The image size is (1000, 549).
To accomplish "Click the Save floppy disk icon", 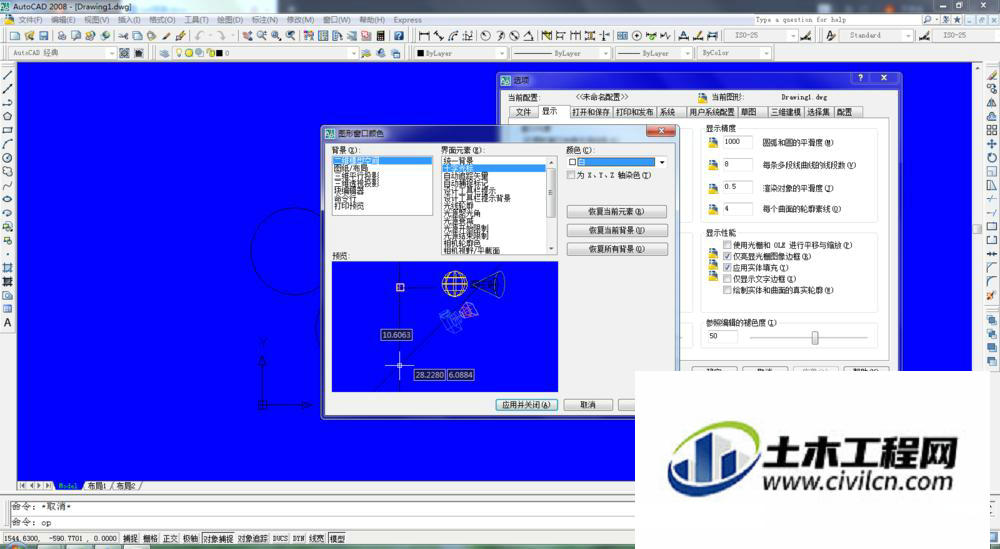I will [x=43, y=36].
